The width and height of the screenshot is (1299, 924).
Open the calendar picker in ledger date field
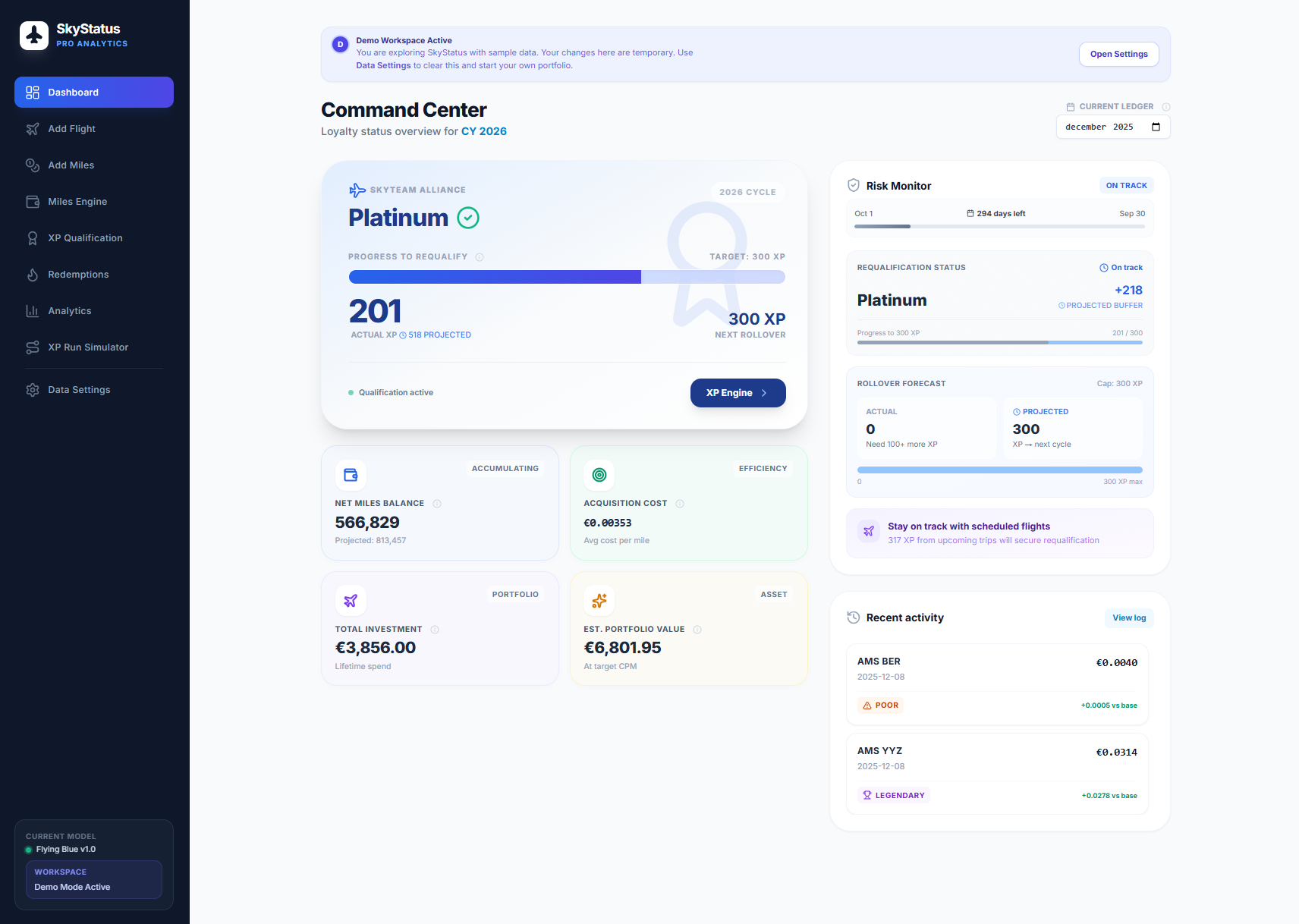[1156, 127]
